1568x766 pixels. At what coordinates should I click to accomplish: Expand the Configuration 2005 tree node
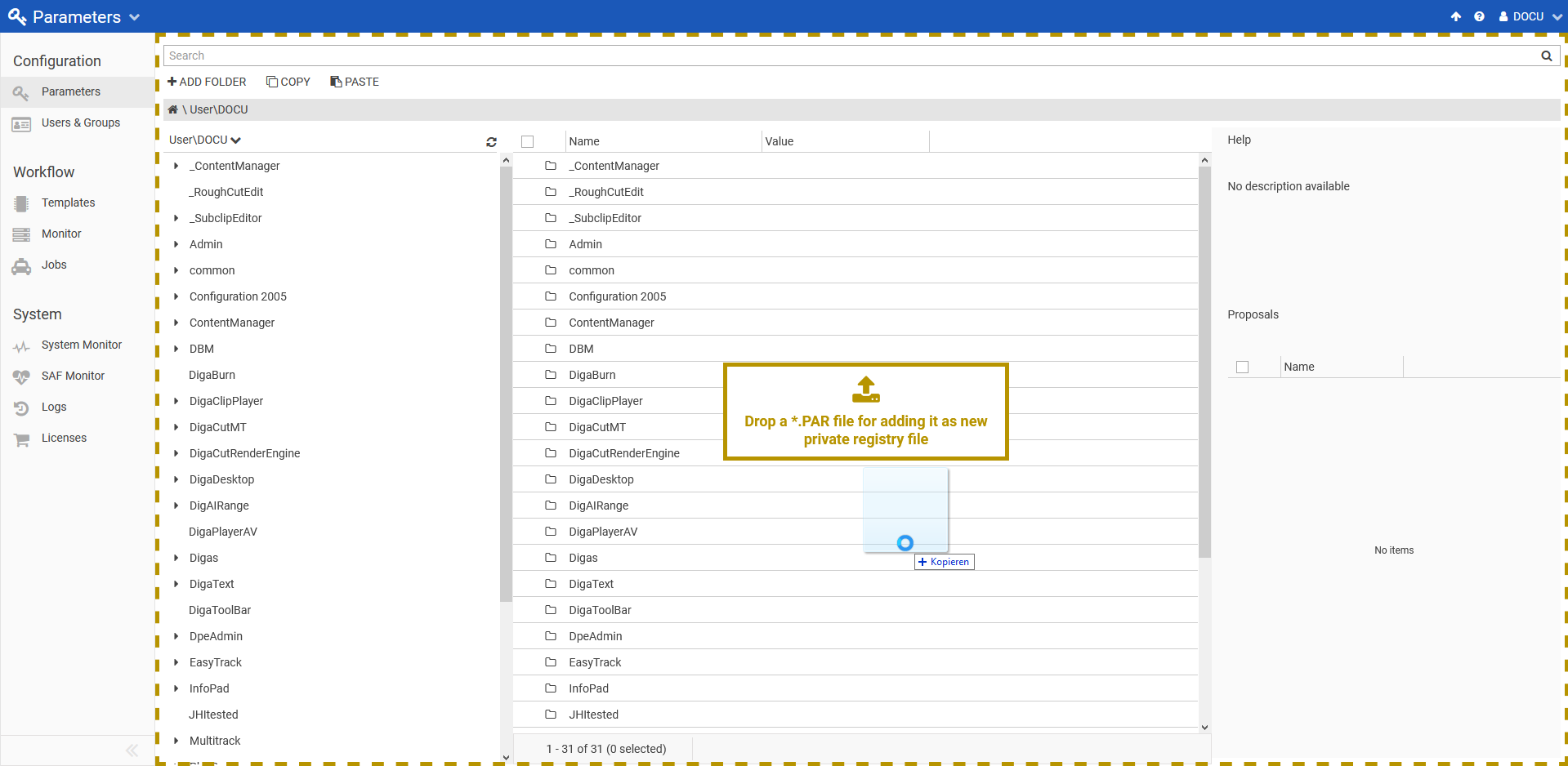point(176,296)
